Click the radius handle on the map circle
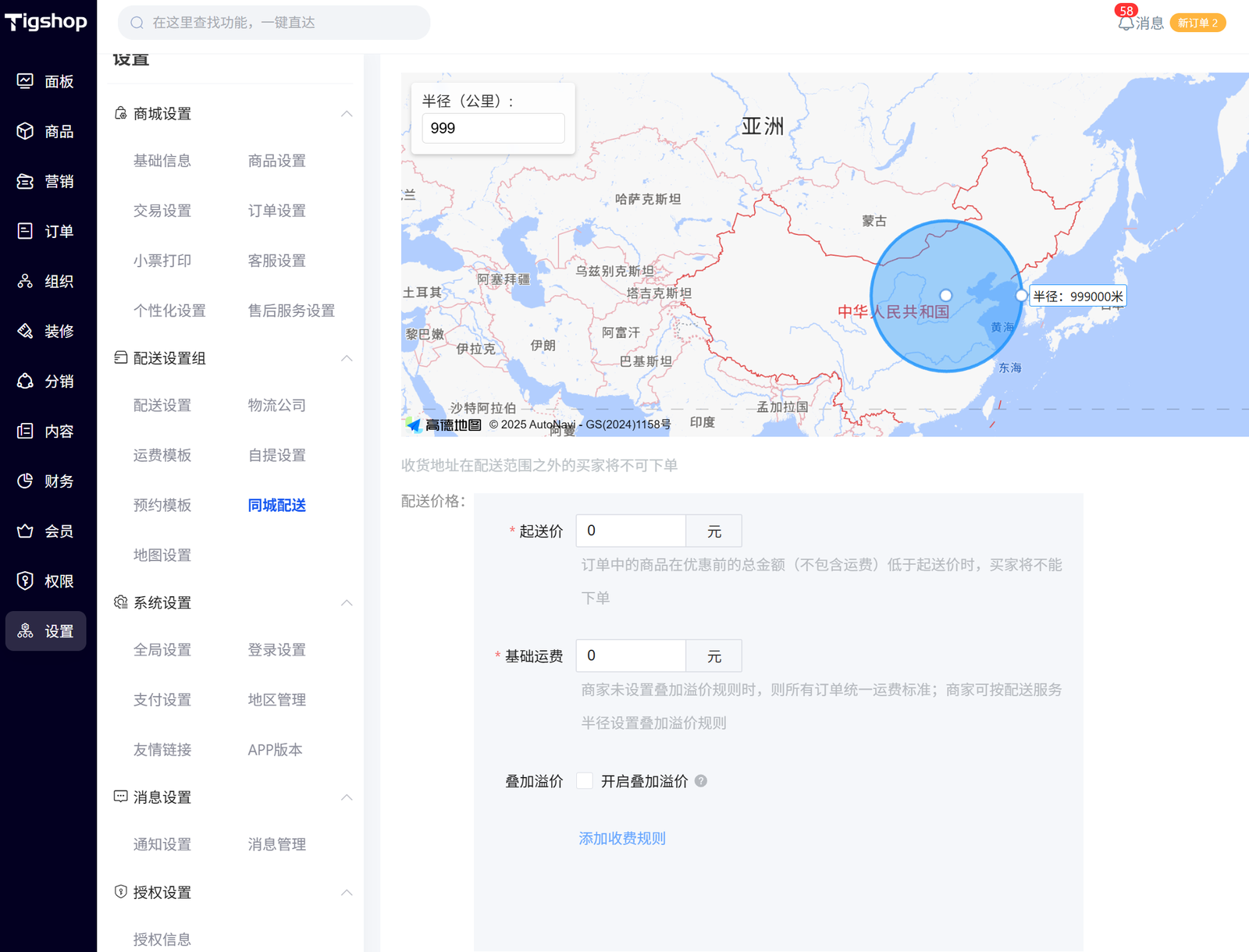This screenshot has width=1249, height=952. click(x=1021, y=296)
